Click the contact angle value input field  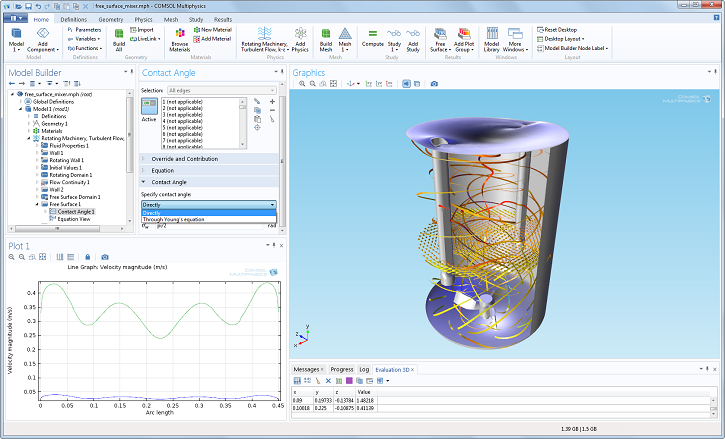[209, 226]
